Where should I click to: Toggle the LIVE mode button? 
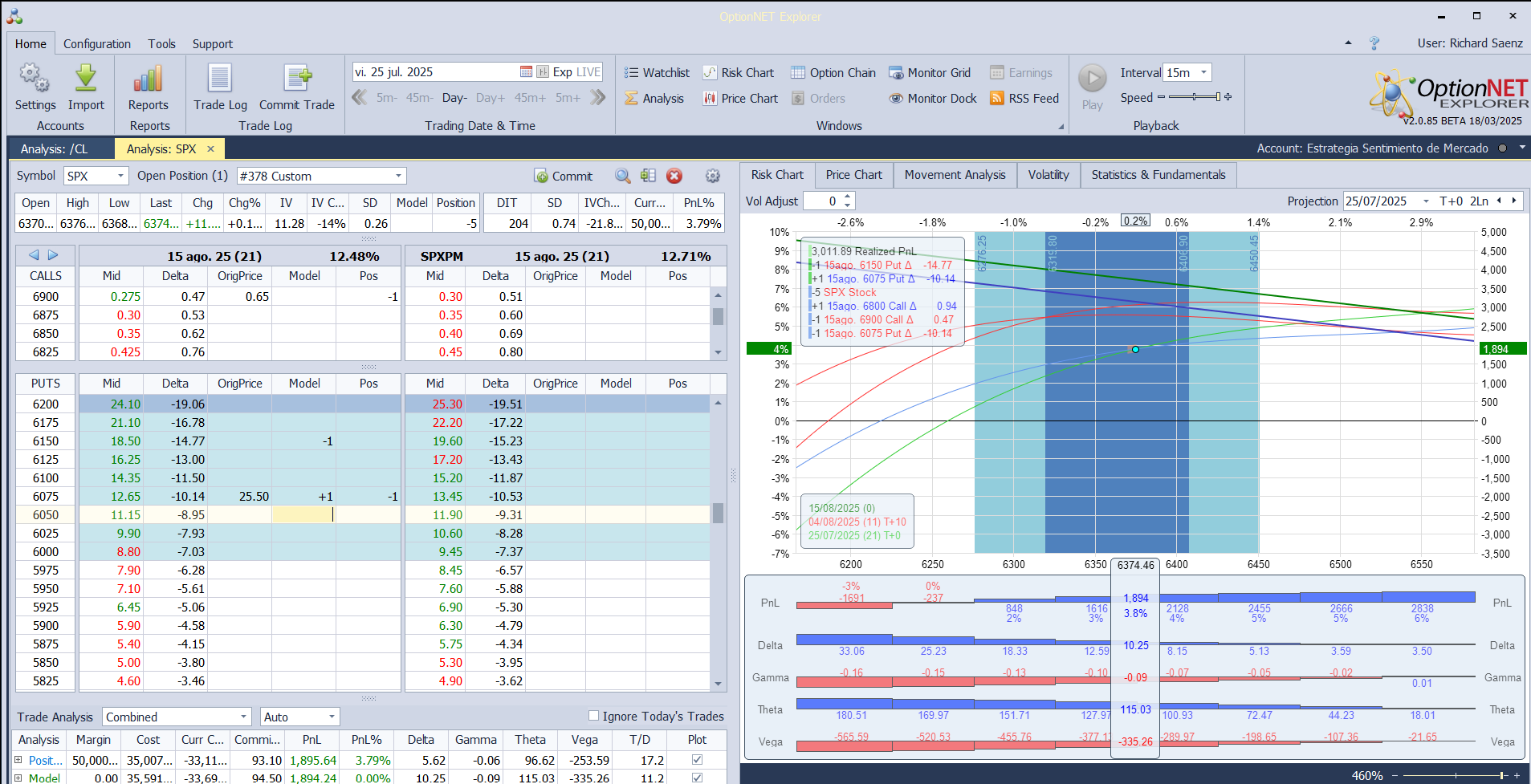588,71
